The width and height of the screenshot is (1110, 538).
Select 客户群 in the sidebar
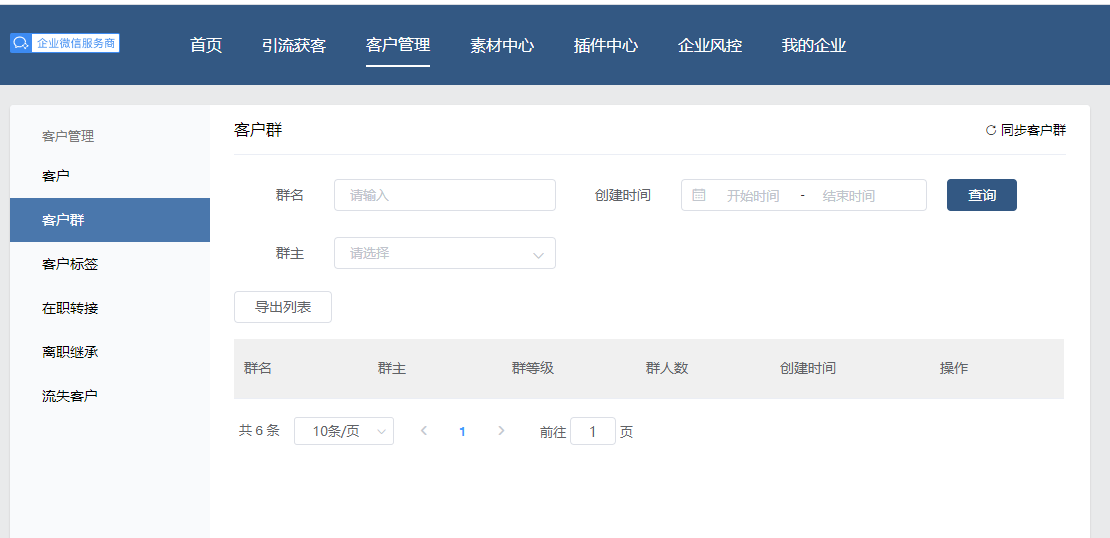pos(110,220)
